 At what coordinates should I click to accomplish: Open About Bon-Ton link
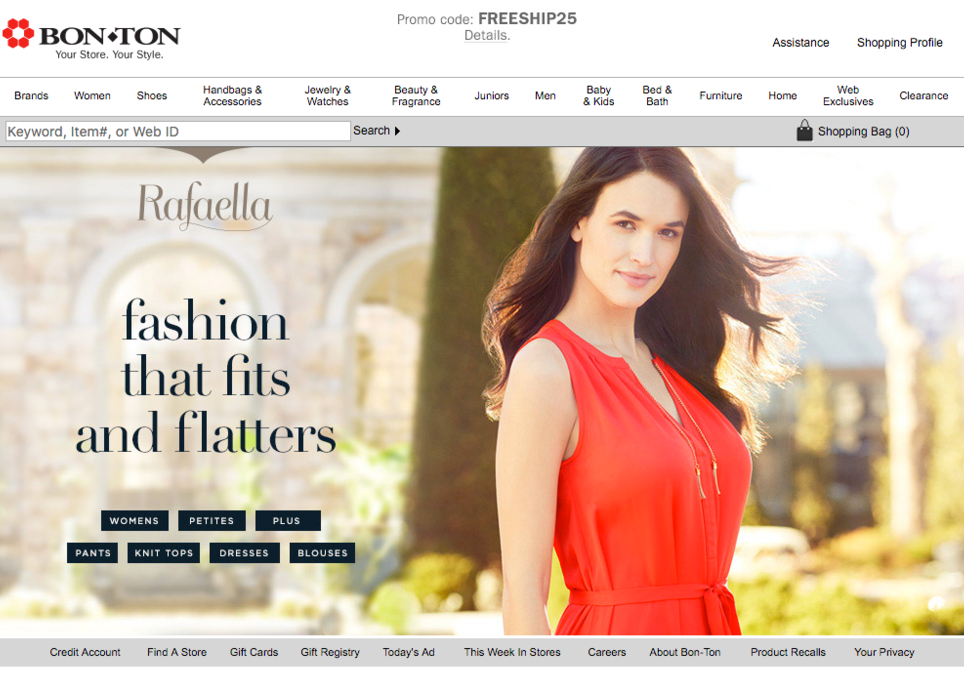coord(685,652)
